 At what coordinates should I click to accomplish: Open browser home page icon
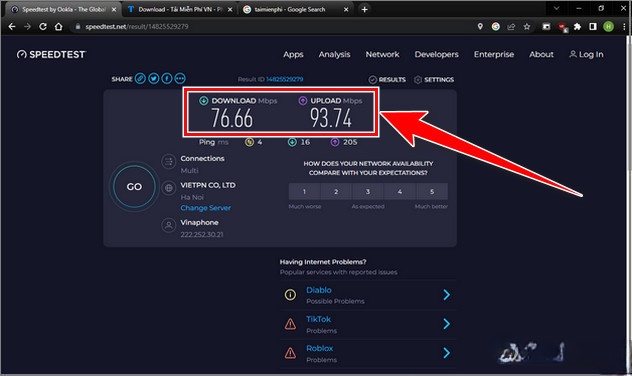[x=58, y=27]
